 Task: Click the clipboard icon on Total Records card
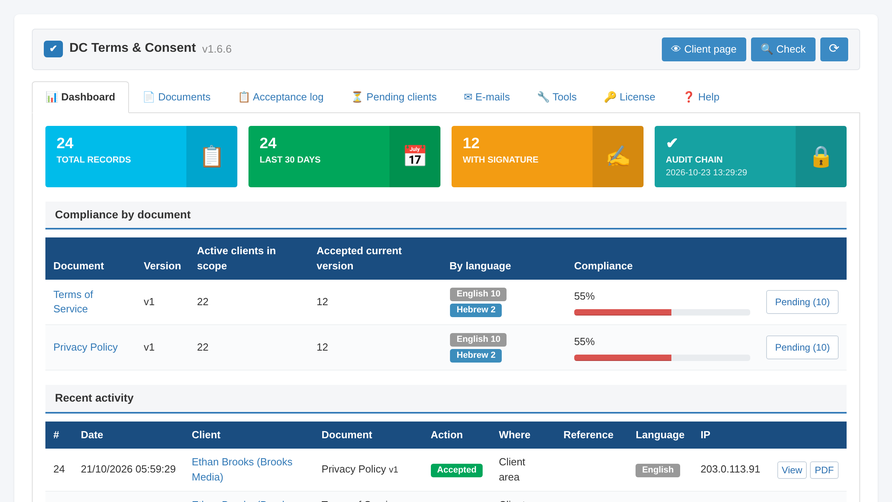[212, 157]
